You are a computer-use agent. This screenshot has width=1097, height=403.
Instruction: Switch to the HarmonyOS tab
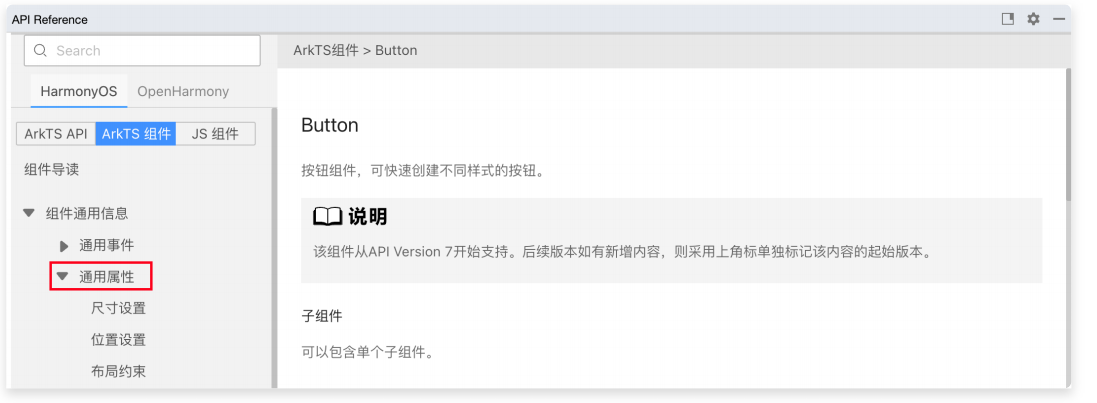[x=79, y=91]
